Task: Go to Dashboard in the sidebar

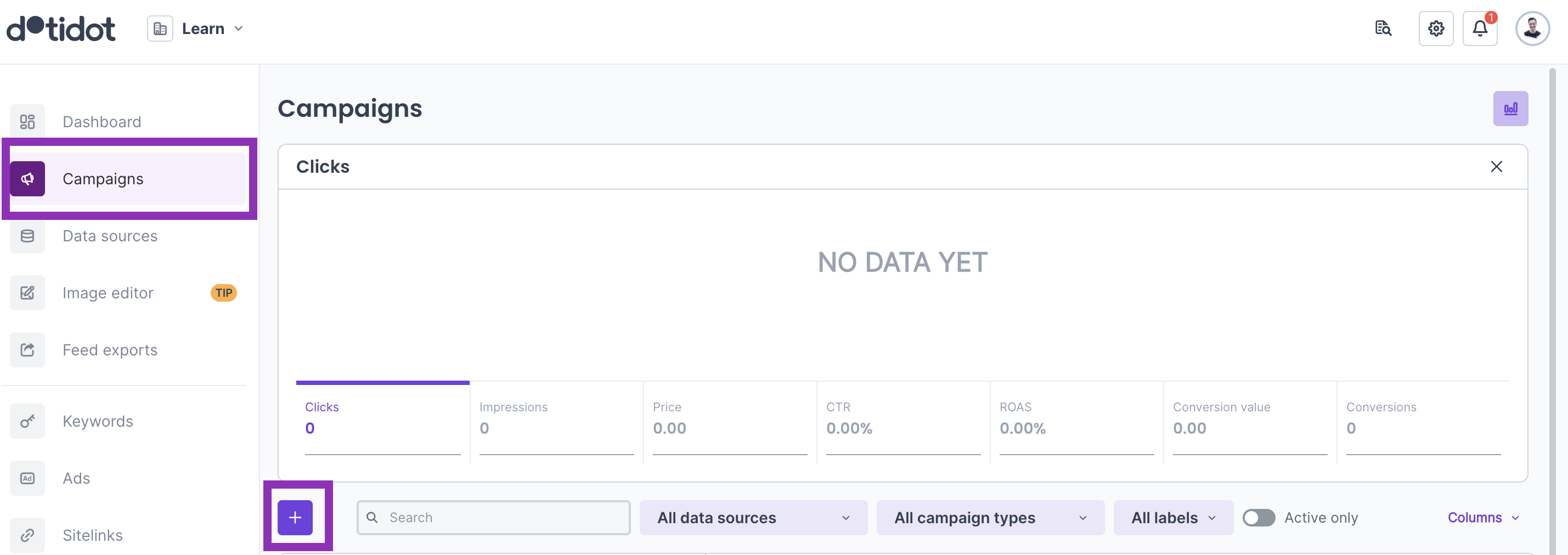Action: point(101,122)
